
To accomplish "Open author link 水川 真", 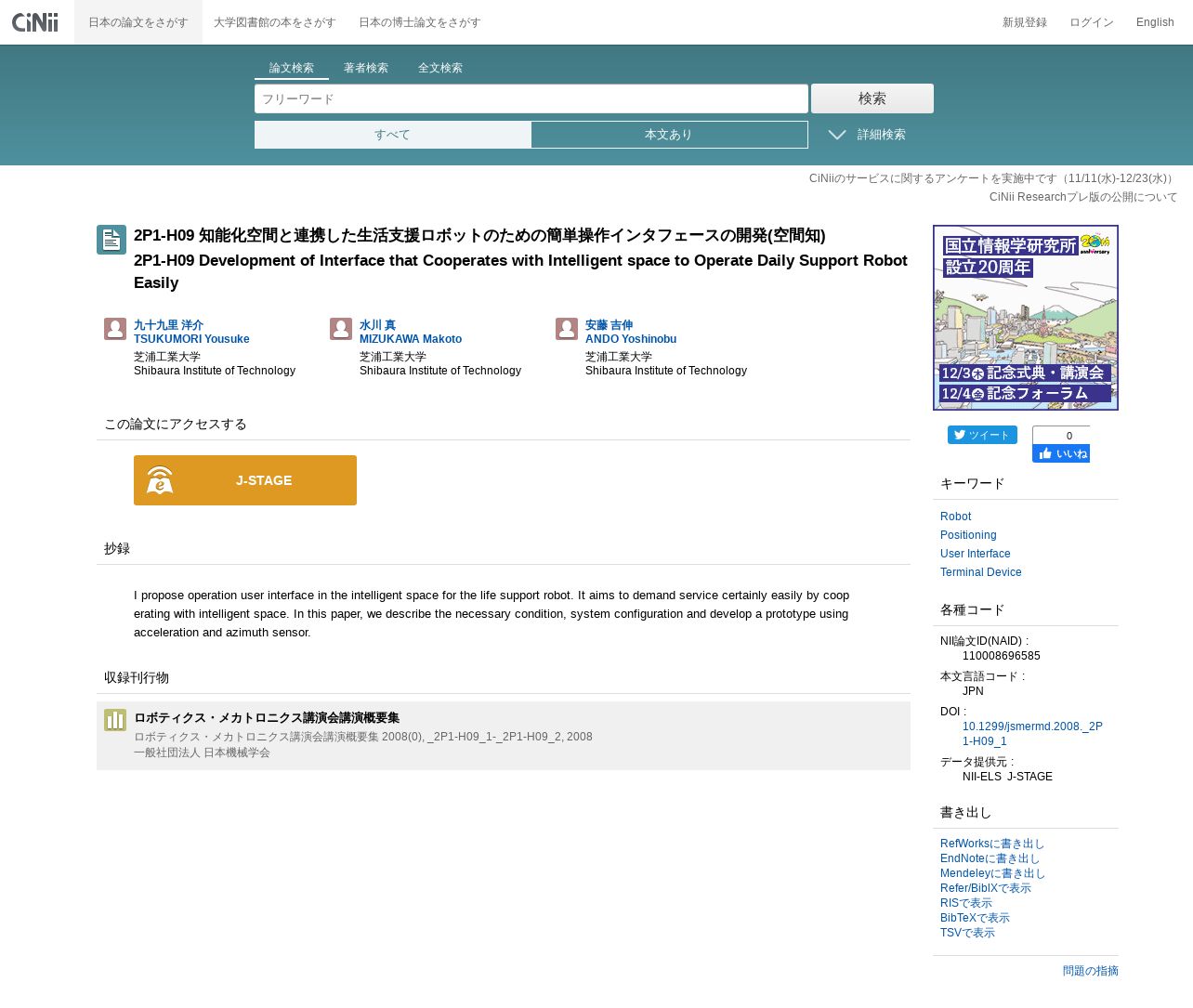I will point(377,325).
